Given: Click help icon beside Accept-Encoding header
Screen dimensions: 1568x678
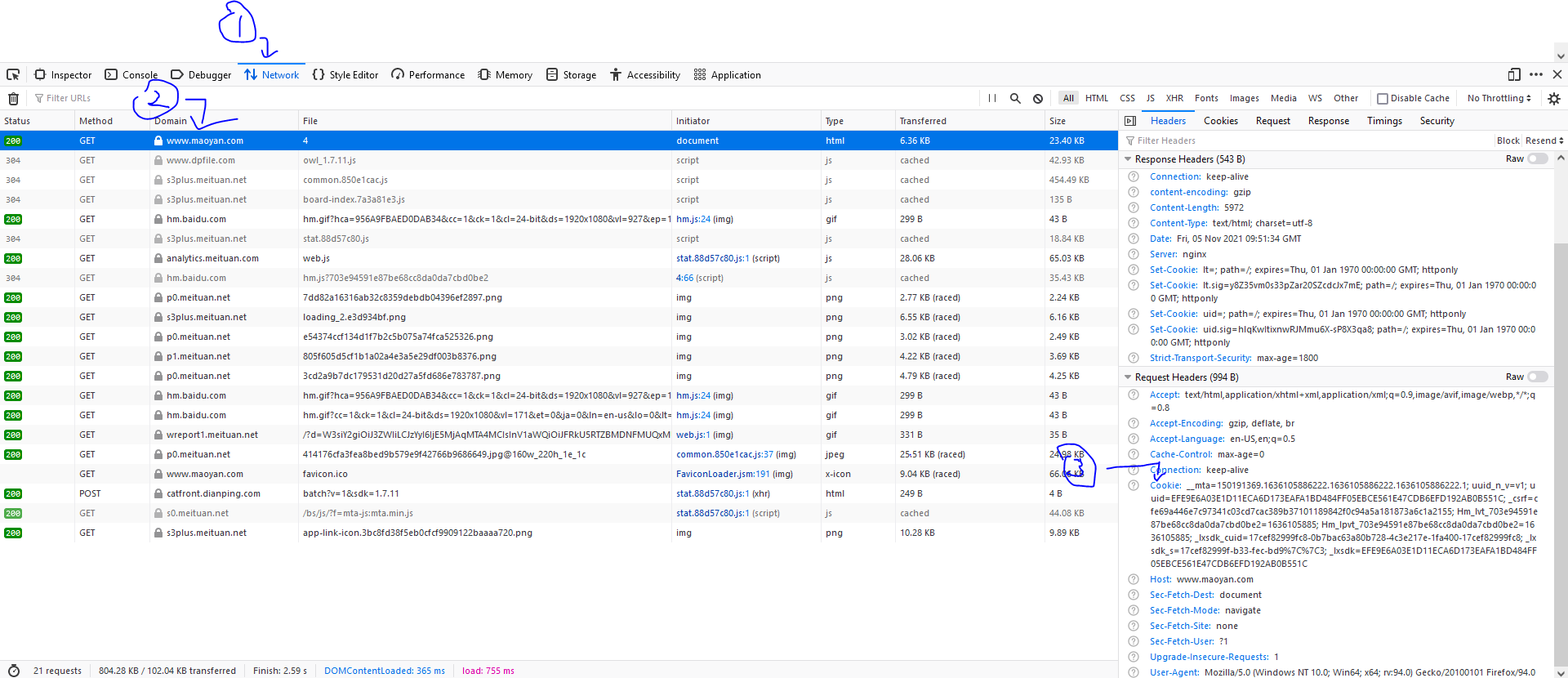Looking at the screenshot, I should 1134,423.
